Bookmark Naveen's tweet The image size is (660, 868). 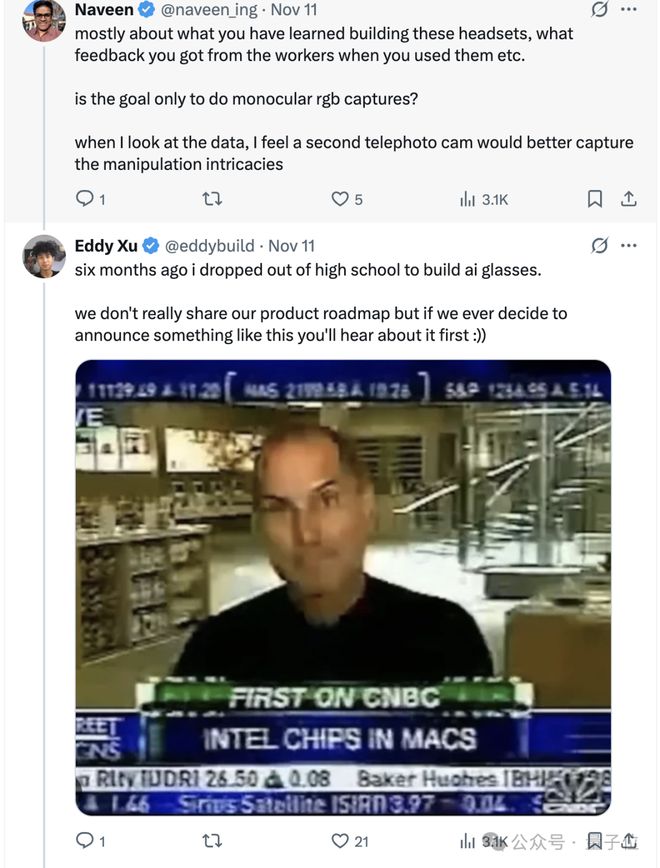click(x=595, y=199)
